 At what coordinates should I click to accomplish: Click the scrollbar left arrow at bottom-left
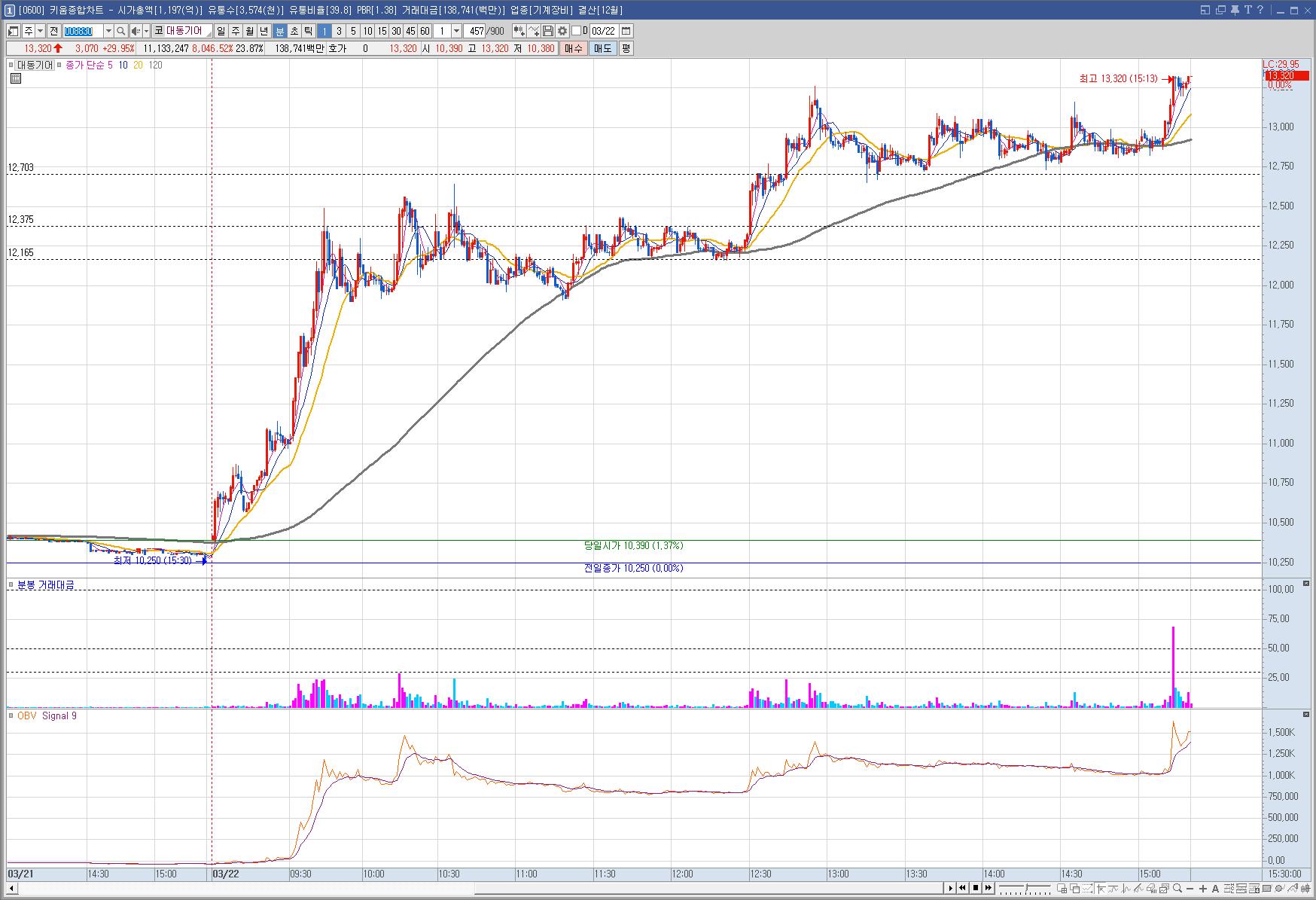tap(11, 889)
